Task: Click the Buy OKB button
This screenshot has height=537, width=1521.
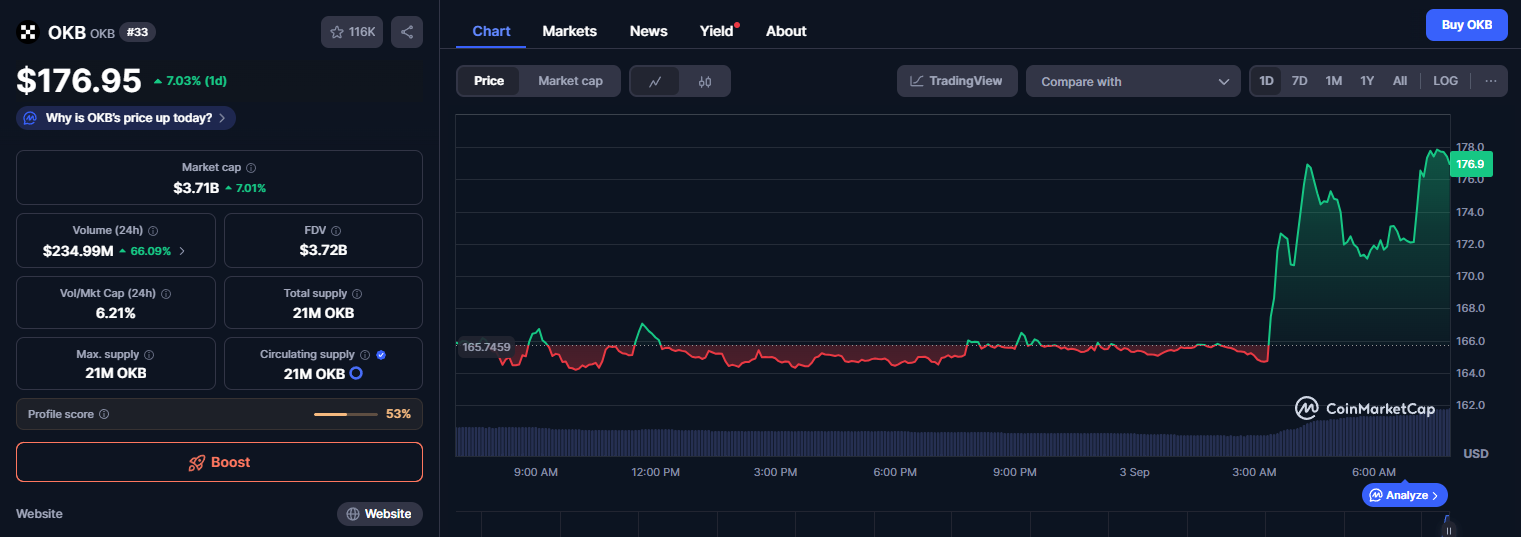Action: click(1466, 25)
